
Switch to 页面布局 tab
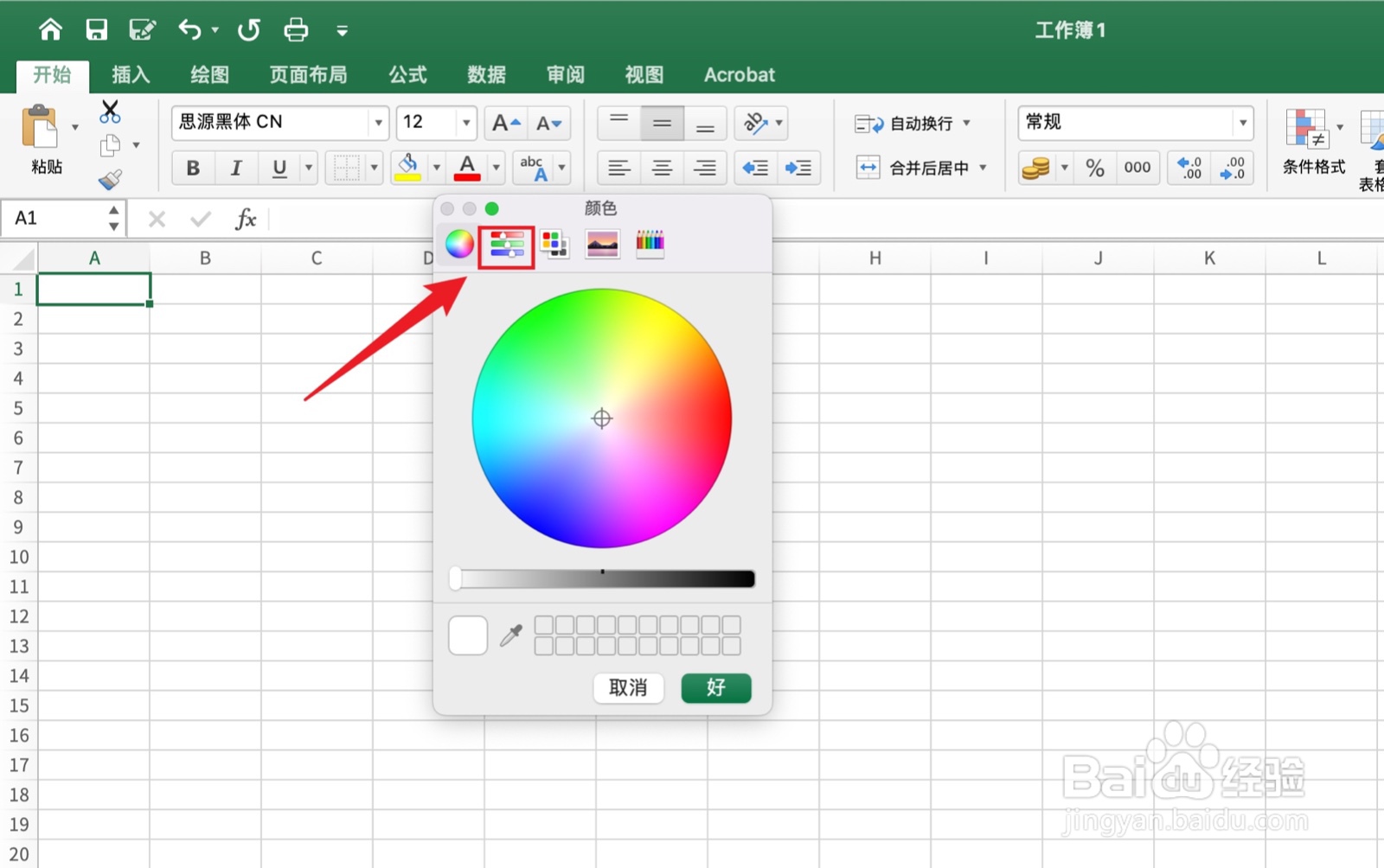(308, 75)
